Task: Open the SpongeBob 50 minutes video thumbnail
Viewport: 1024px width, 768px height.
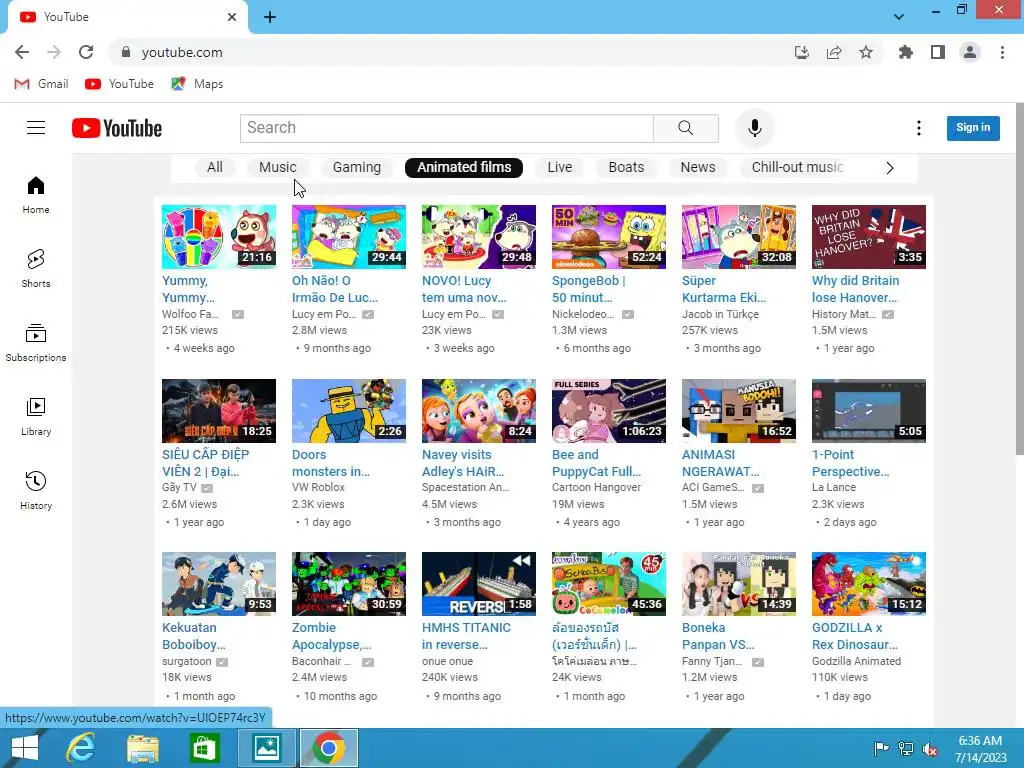Action: pos(609,237)
